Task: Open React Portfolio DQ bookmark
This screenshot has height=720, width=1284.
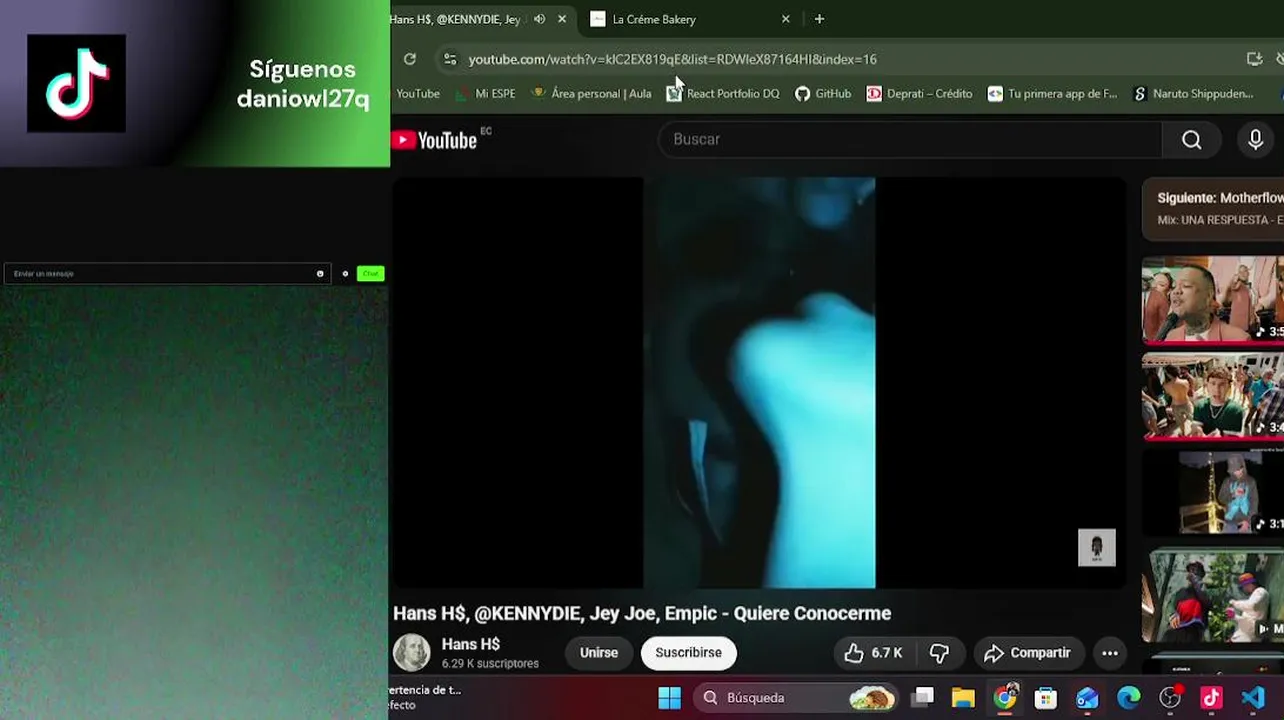Action: pos(722,93)
